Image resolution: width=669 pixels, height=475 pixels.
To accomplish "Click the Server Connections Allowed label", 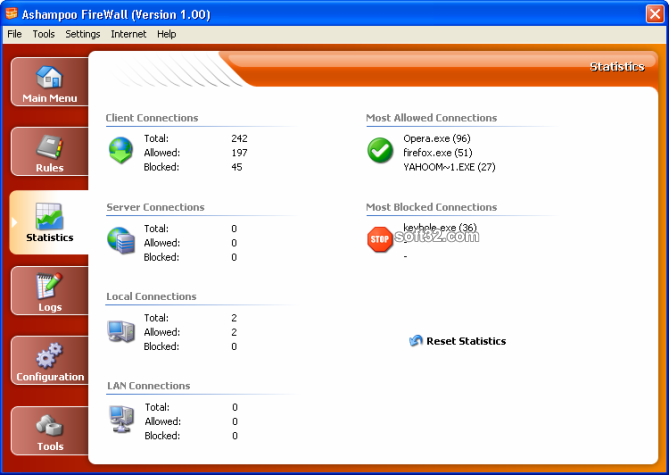I will (x=162, y=243).
